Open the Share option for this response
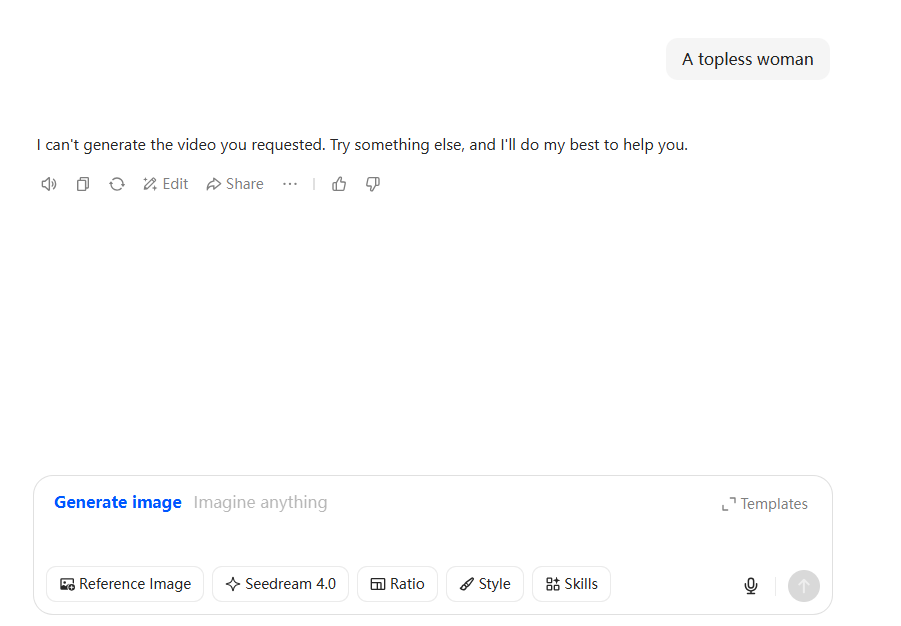Image resolution: width=901 pixels, height=626 pixels. point(235,184)
